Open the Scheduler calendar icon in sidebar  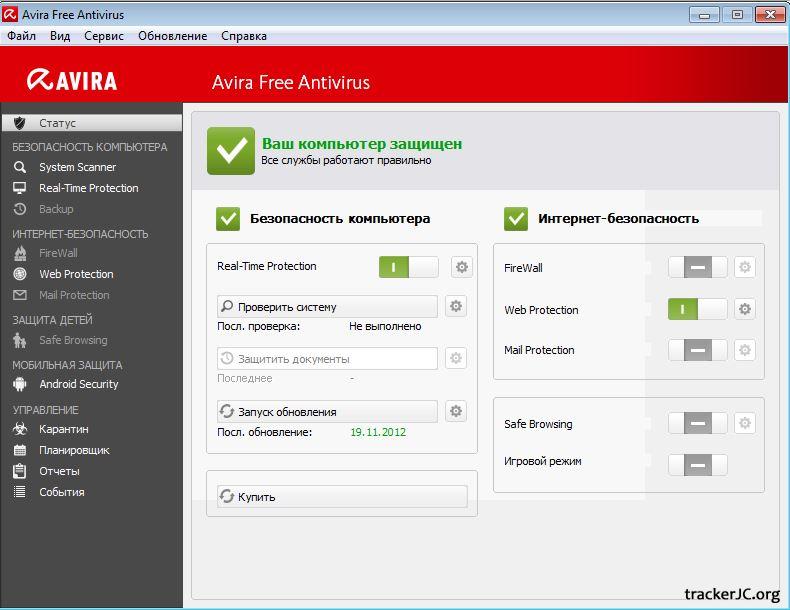[20, 450]
